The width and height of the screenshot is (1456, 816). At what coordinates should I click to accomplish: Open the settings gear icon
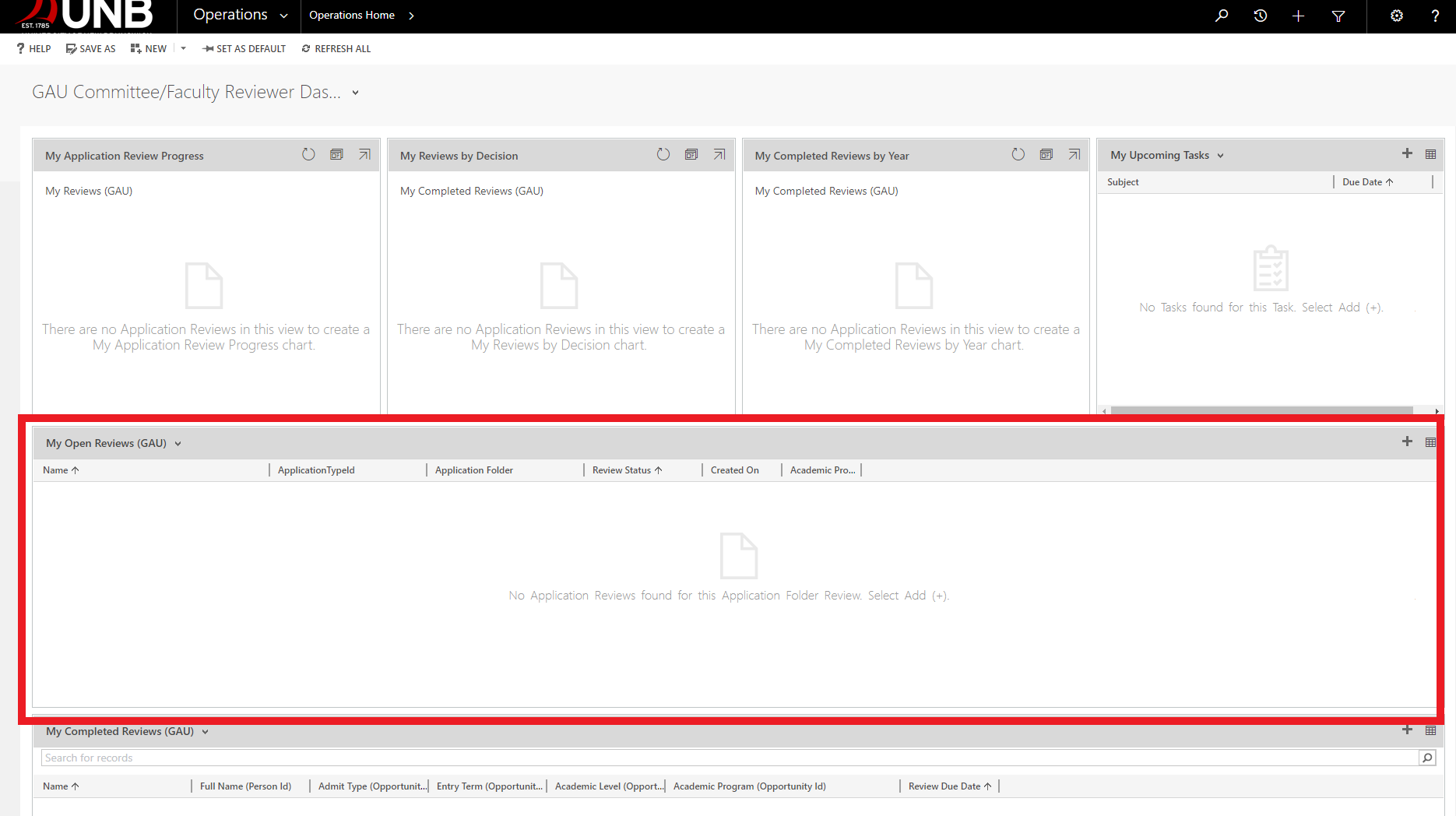click(1397, 16)
